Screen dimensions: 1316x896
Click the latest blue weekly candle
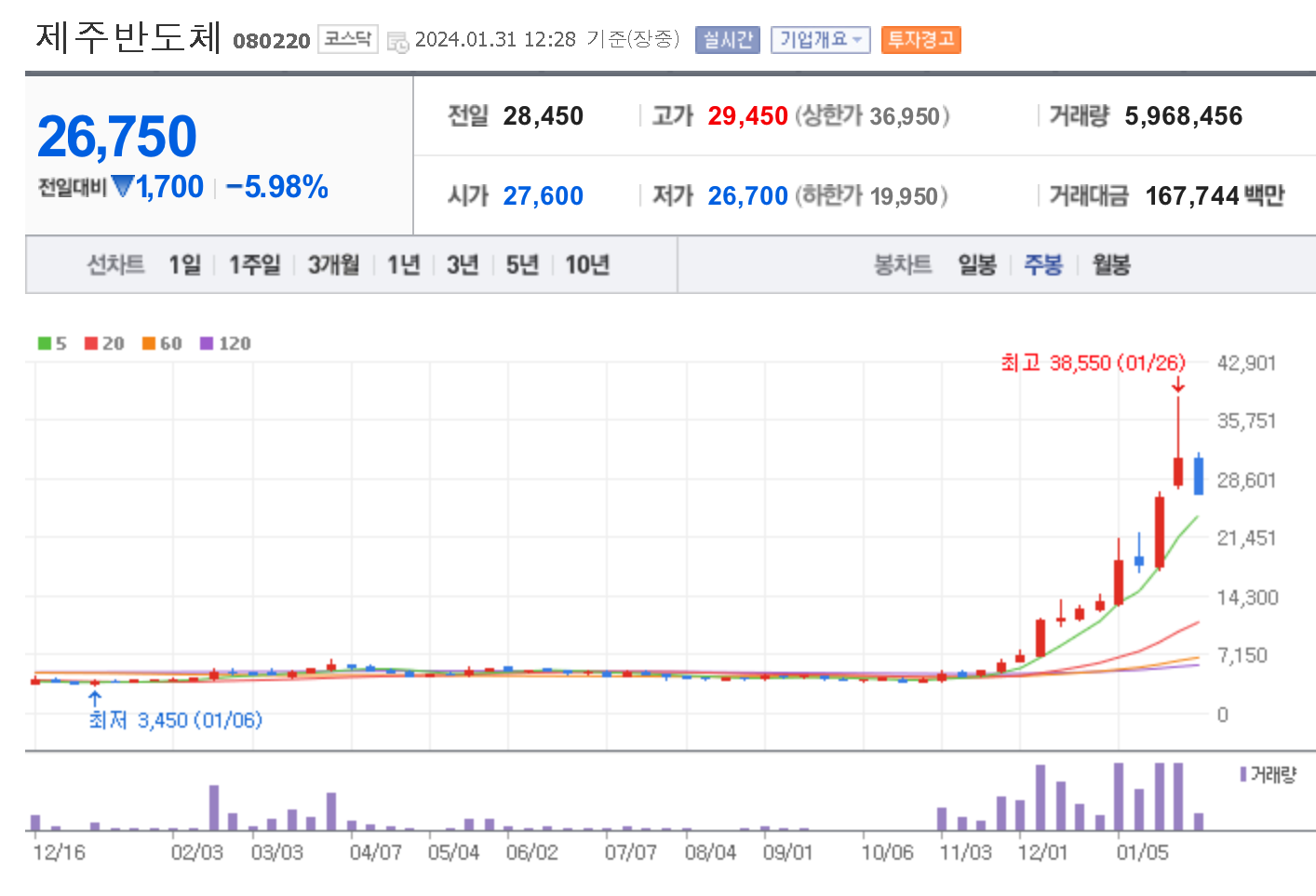point(1199,475)
